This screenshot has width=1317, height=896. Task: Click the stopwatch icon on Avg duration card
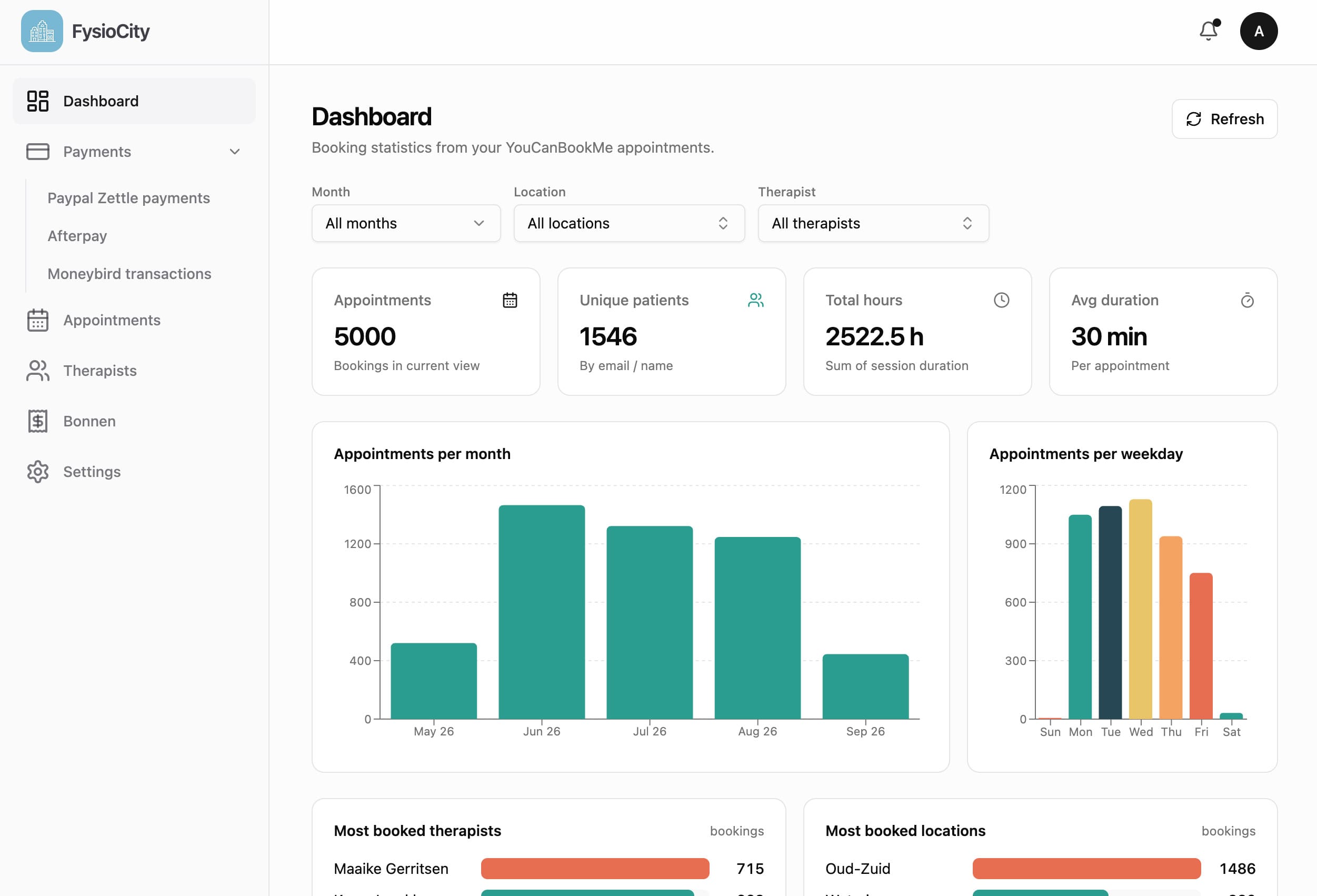1248,300
